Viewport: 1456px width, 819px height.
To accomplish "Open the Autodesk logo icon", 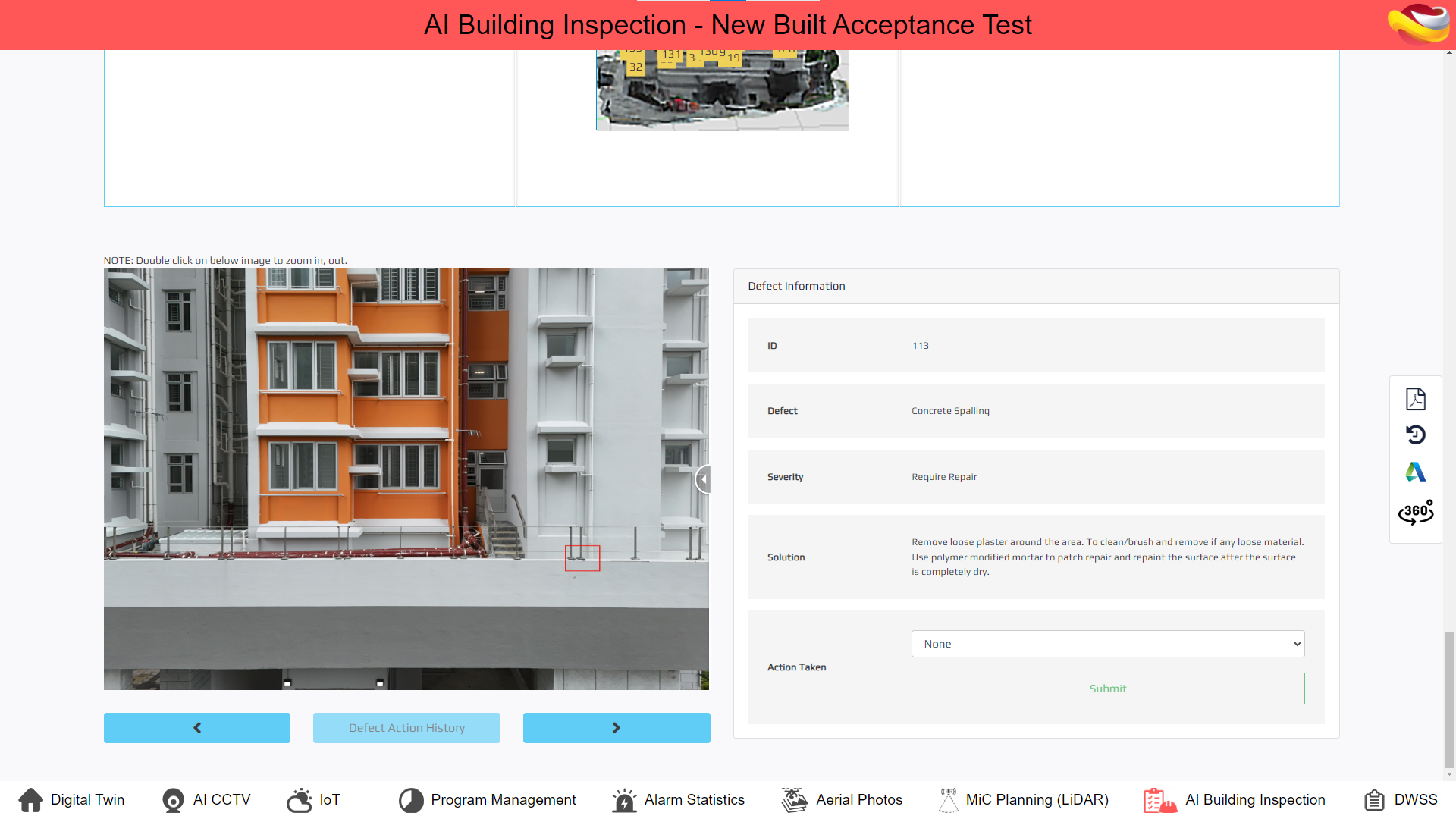I will [1415, 472].
